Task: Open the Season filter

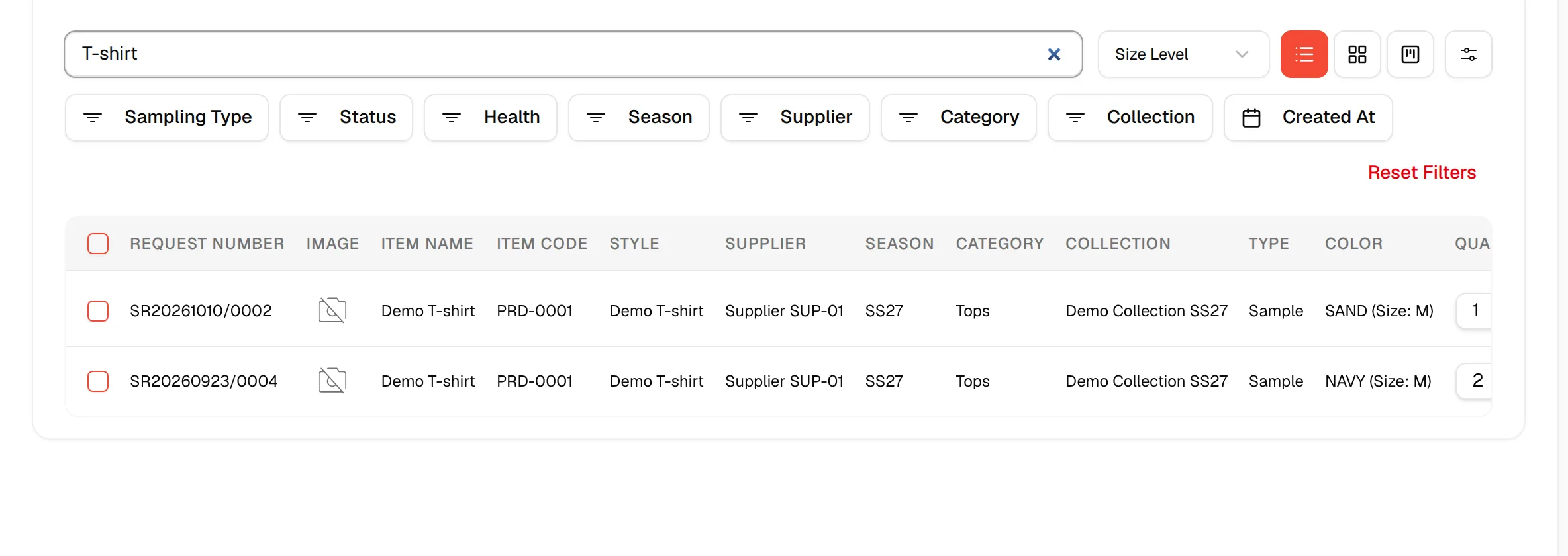Action: click(x=639, y=117)
